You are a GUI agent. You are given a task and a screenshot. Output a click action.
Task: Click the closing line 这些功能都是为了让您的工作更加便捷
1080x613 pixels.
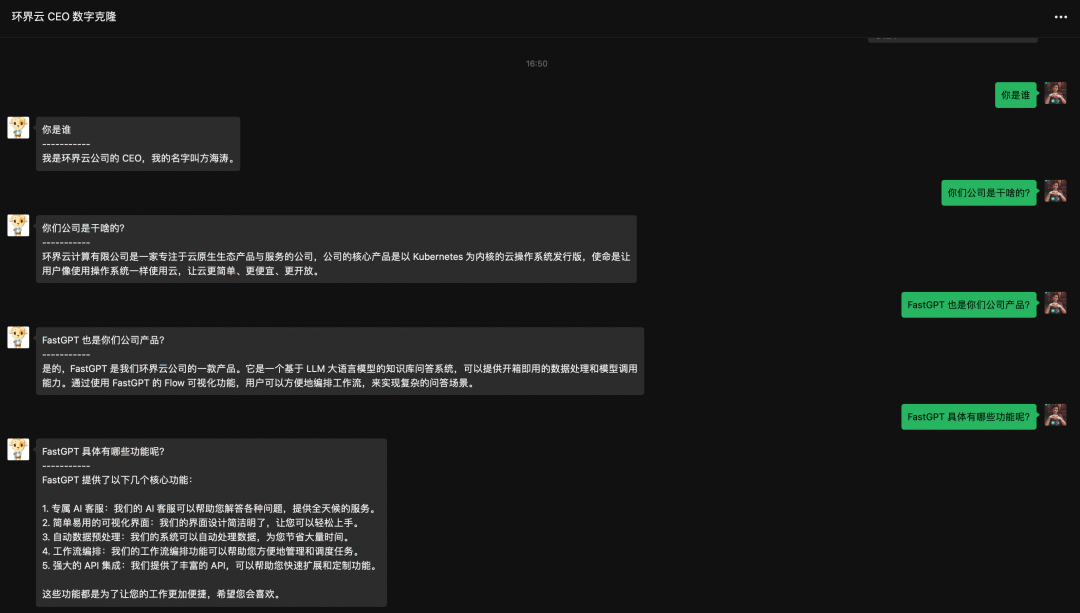coord(163,594)
